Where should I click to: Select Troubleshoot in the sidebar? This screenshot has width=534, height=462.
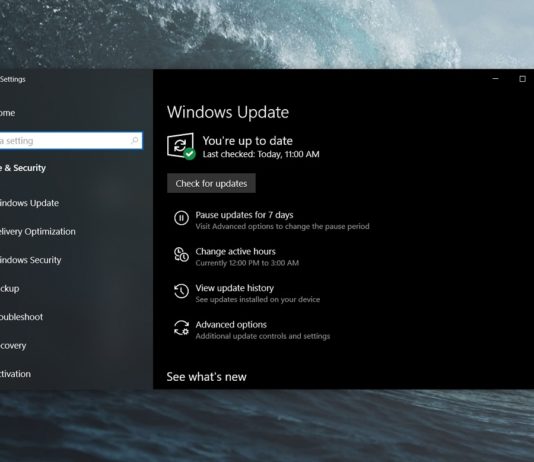tap(21, 317)
